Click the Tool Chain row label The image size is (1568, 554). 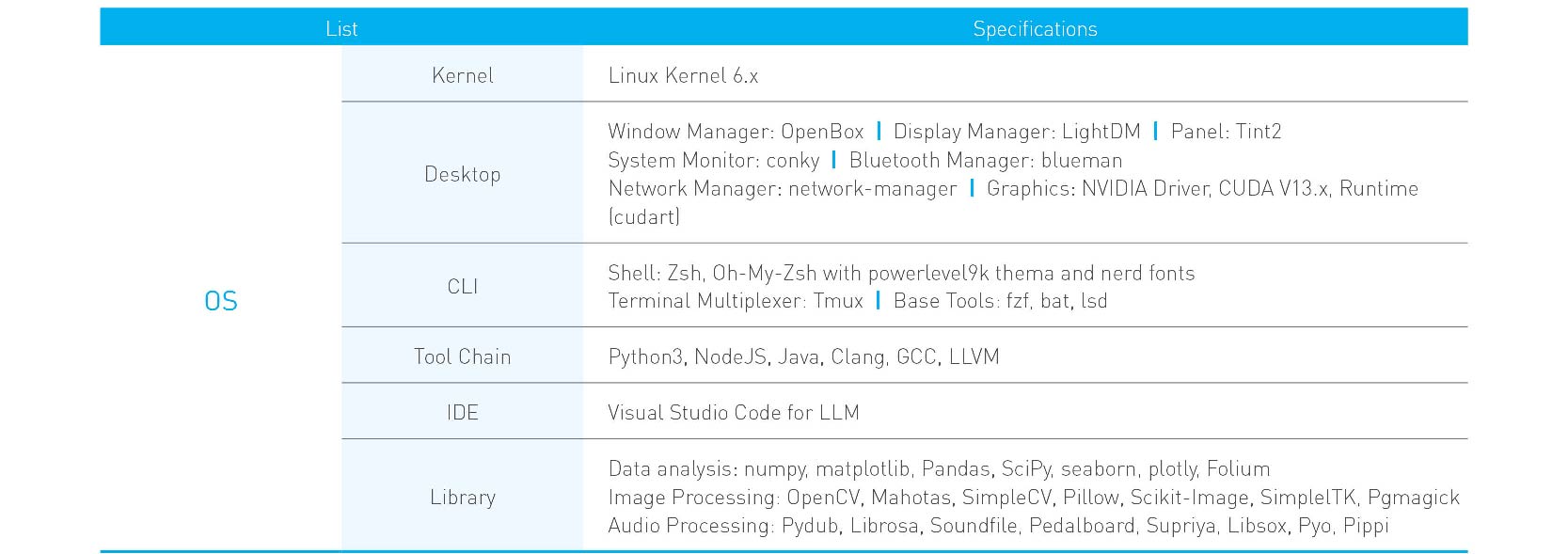(462, 356)
